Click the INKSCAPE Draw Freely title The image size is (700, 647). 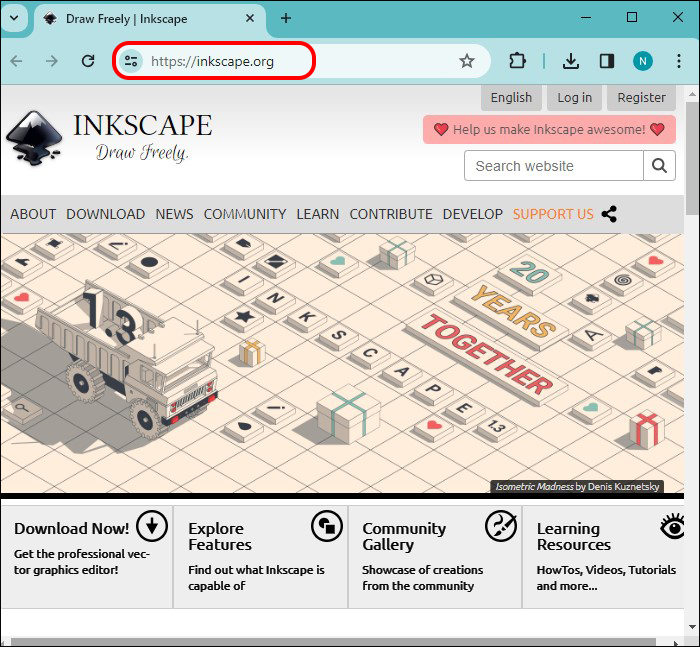pos(142,137)
